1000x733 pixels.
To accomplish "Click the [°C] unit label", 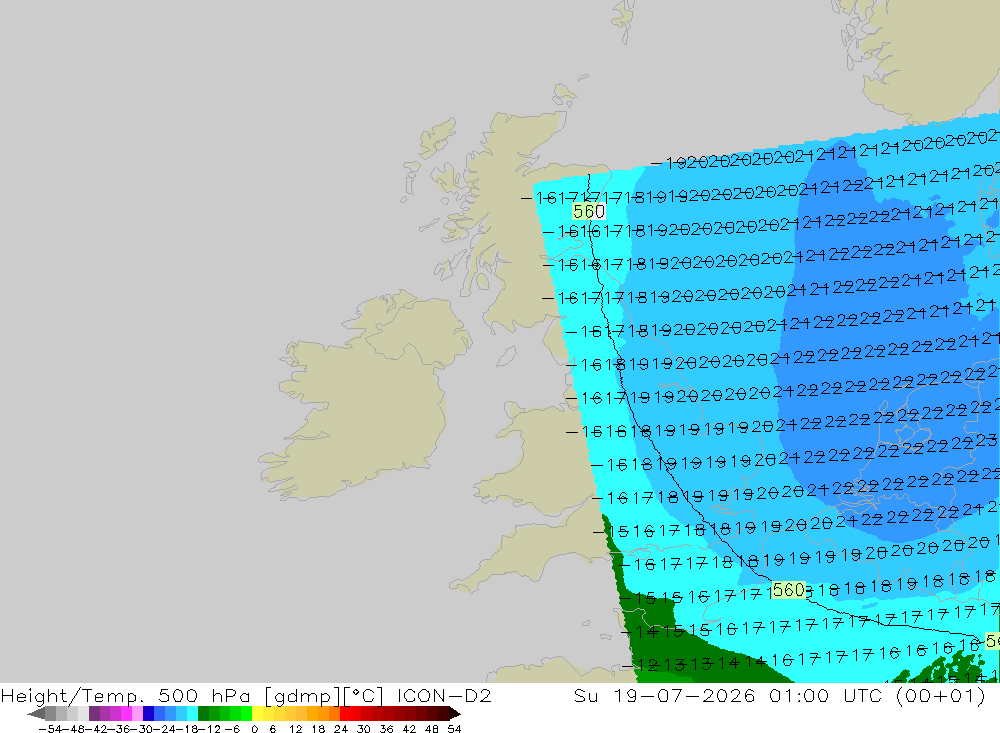I will [364, 695].
